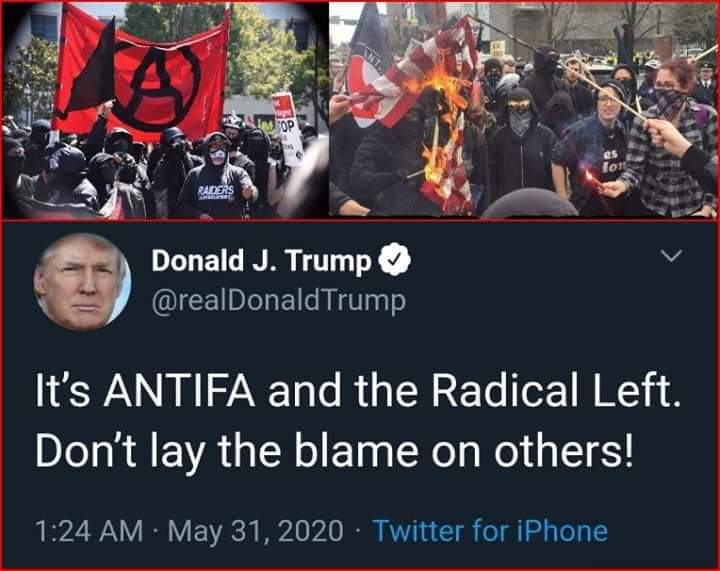The image size is (720, 571).
Task: Click the white protest sign reading OP
Action: [x=287, y=129]
